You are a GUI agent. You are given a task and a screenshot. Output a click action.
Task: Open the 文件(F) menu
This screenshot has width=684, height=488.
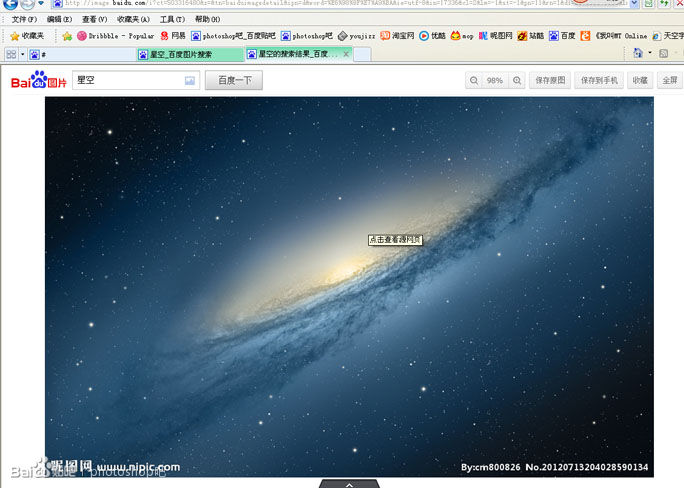pos(24,19)
